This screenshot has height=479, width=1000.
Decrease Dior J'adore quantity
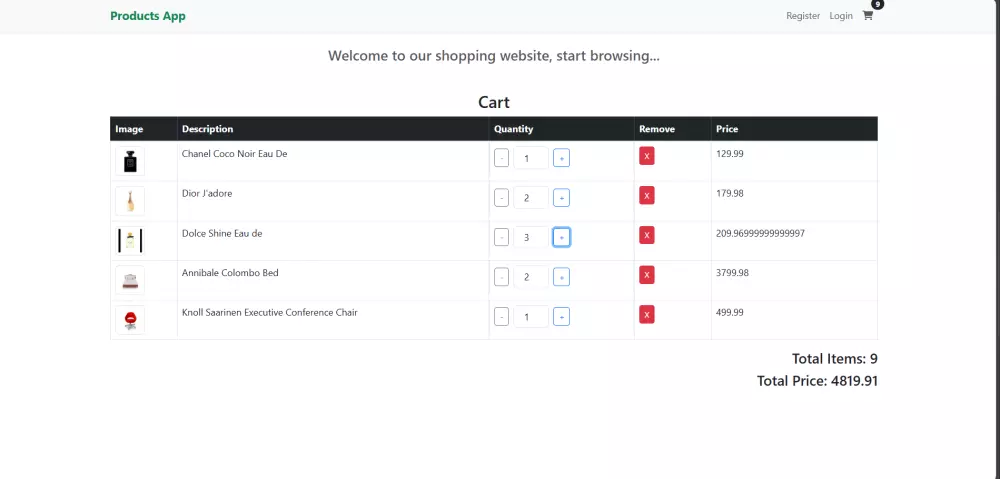[x=502, y=198]
